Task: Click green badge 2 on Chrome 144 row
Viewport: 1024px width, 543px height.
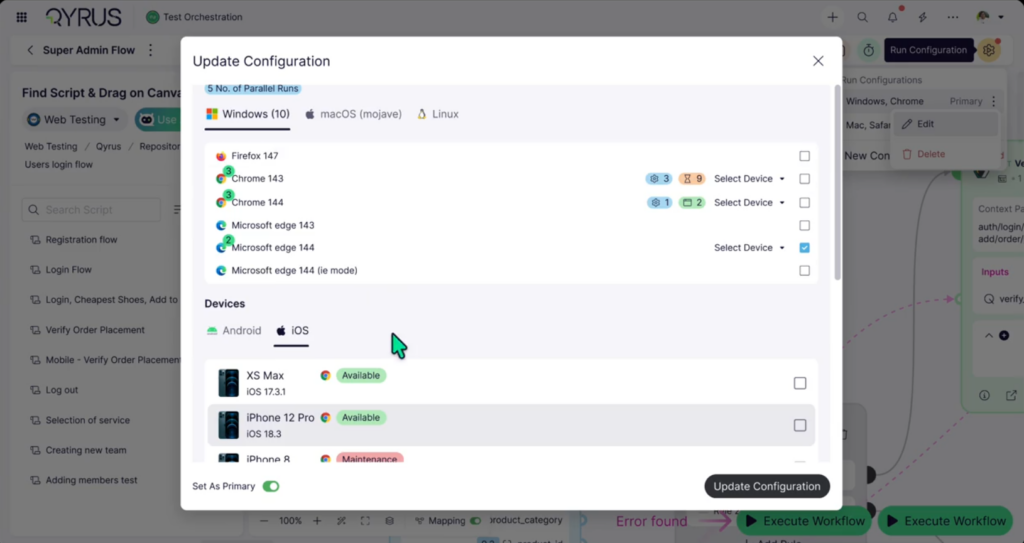Action: [x=692, y=203]
